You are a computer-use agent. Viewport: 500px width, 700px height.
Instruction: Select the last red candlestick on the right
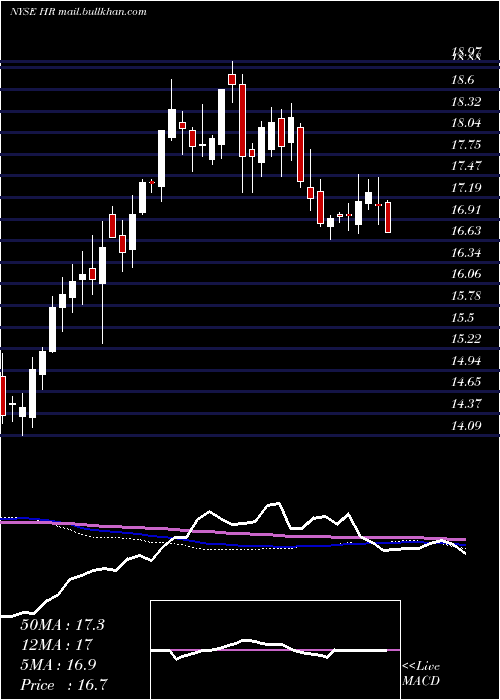pos(388,217)
